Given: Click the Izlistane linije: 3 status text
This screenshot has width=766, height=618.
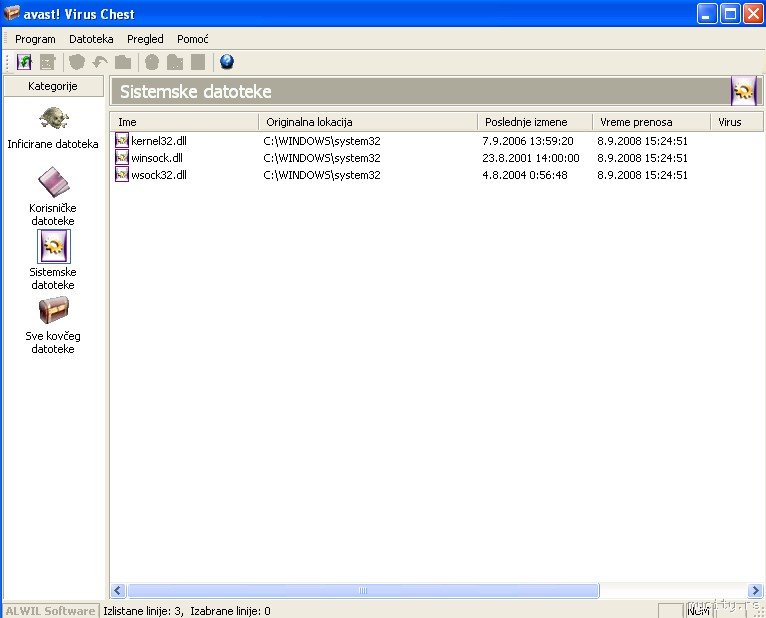Looking at the screenshot, I should click(x=143, y=611).
